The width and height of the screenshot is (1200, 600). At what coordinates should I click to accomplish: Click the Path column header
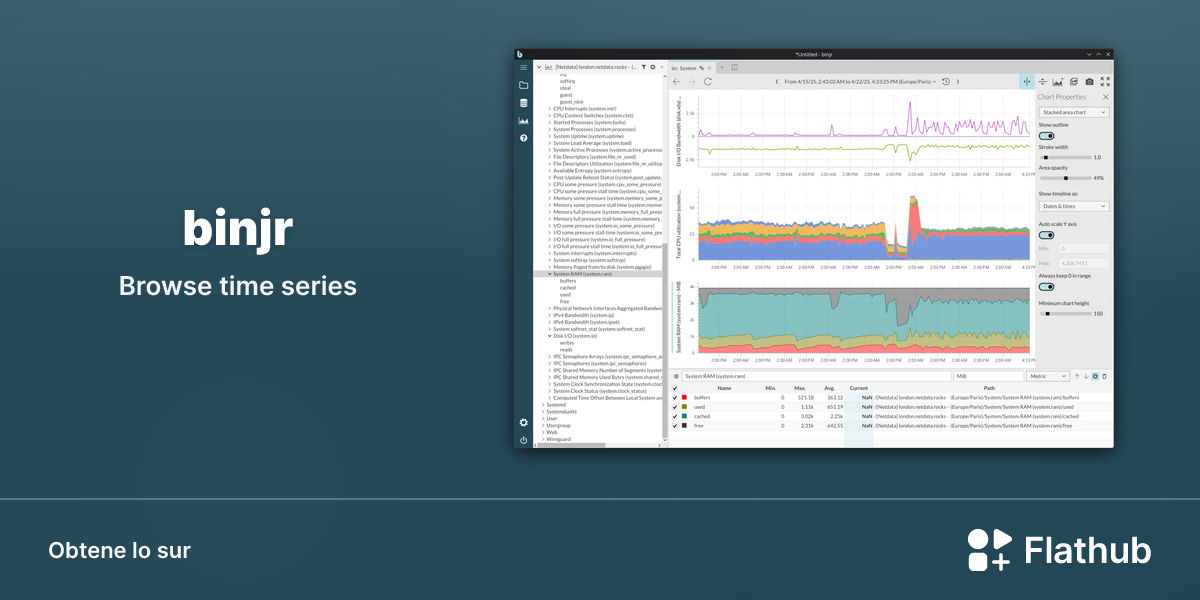(x=989, y=388)
